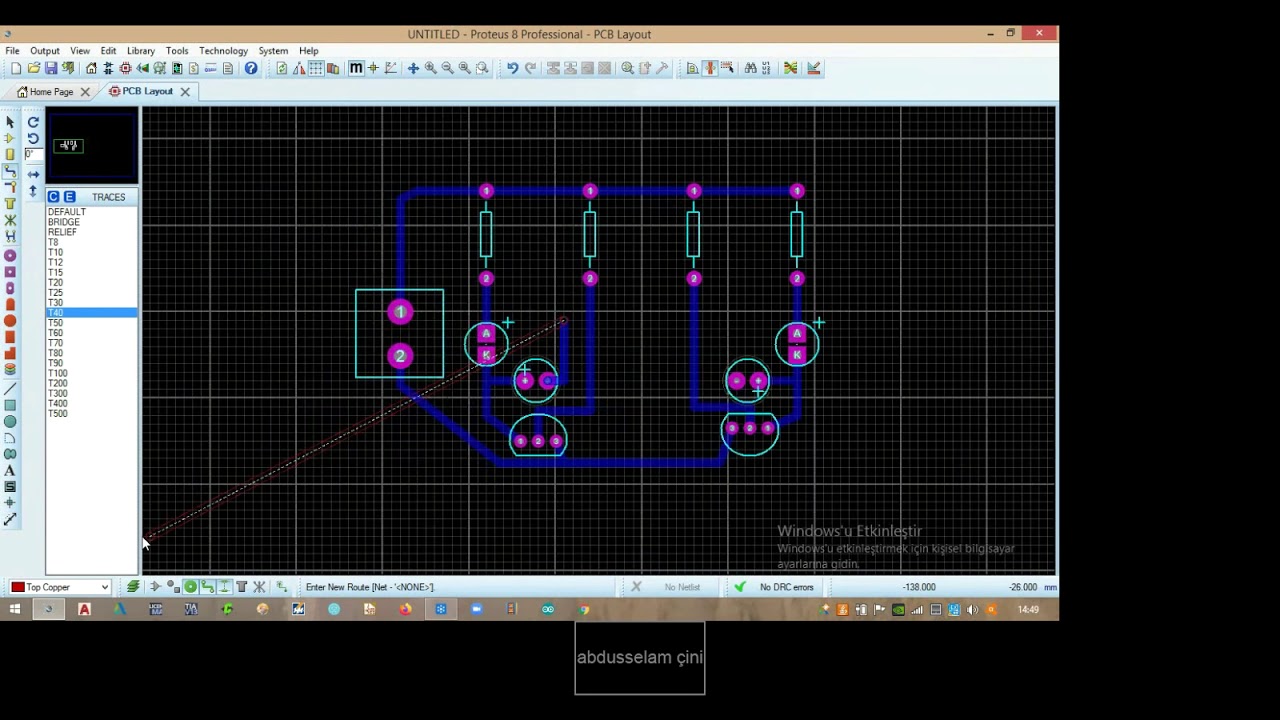This screenshot has height=720, width=1280.
Task: Click the Zoom Out magnifier icon
Action: (x=448, y=68)
